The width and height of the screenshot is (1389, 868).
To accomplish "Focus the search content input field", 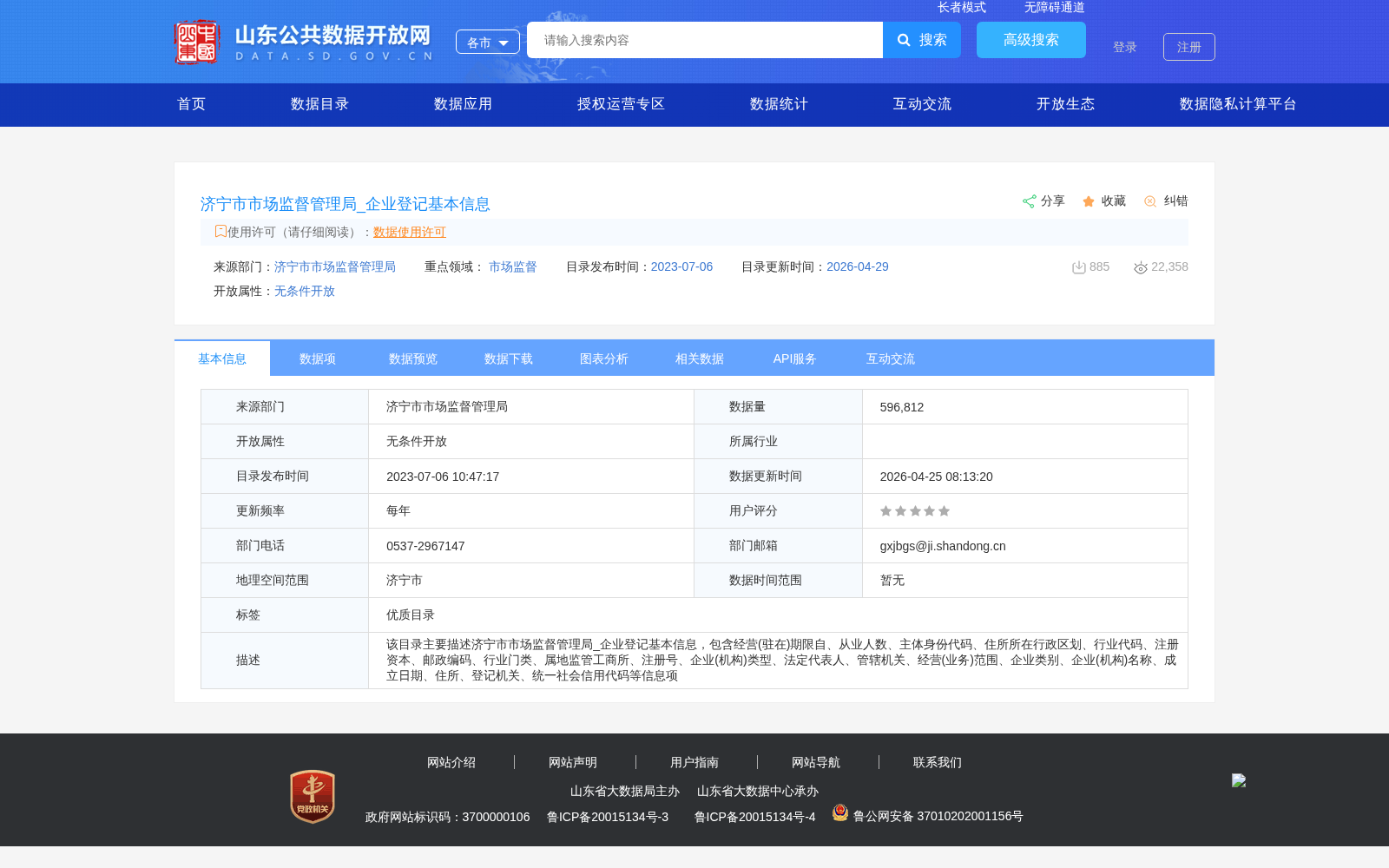I will (705, 40).
